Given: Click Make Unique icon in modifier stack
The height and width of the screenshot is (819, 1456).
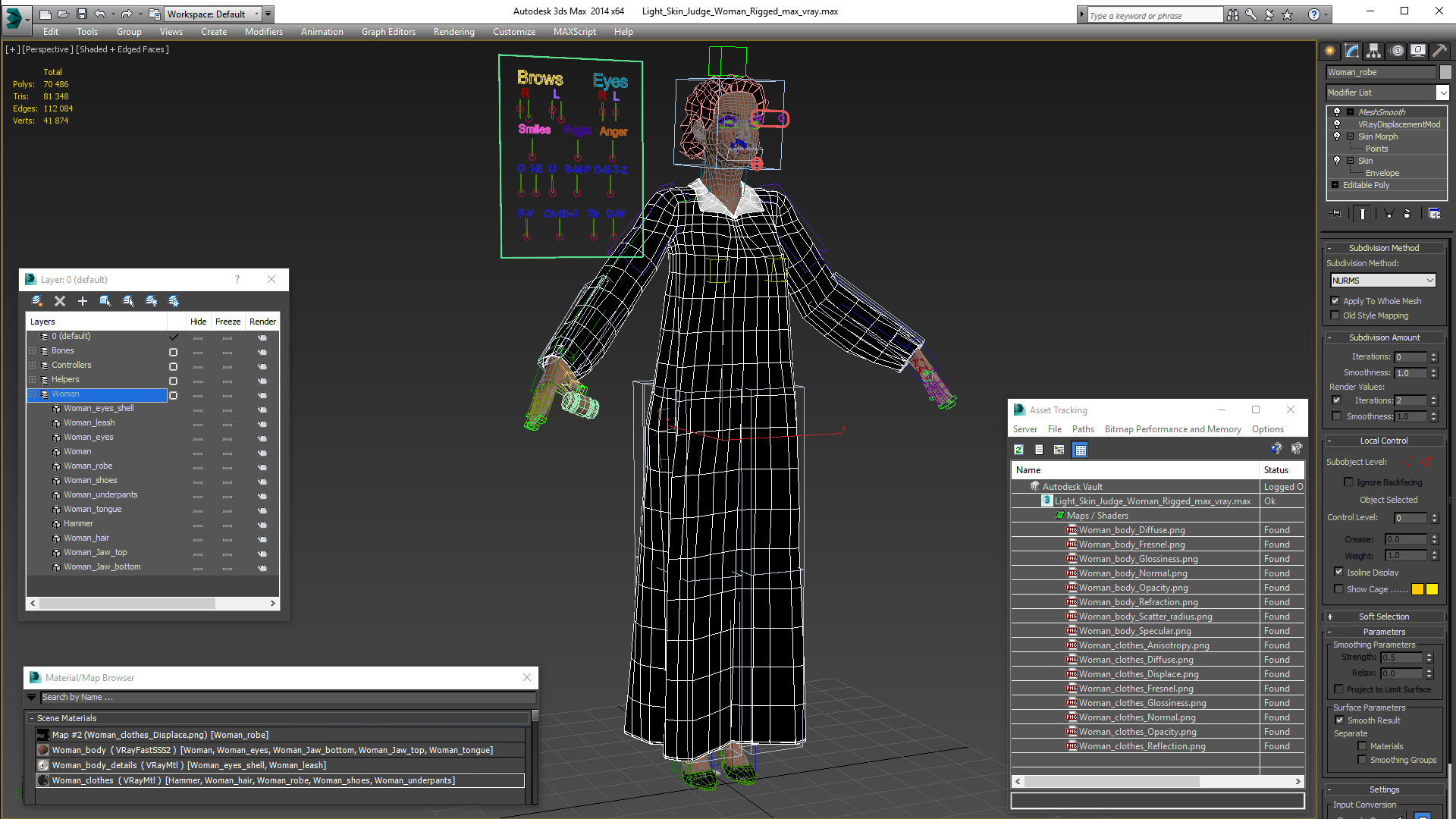Looking at the screenshot, I should [x=1389, y=214].
